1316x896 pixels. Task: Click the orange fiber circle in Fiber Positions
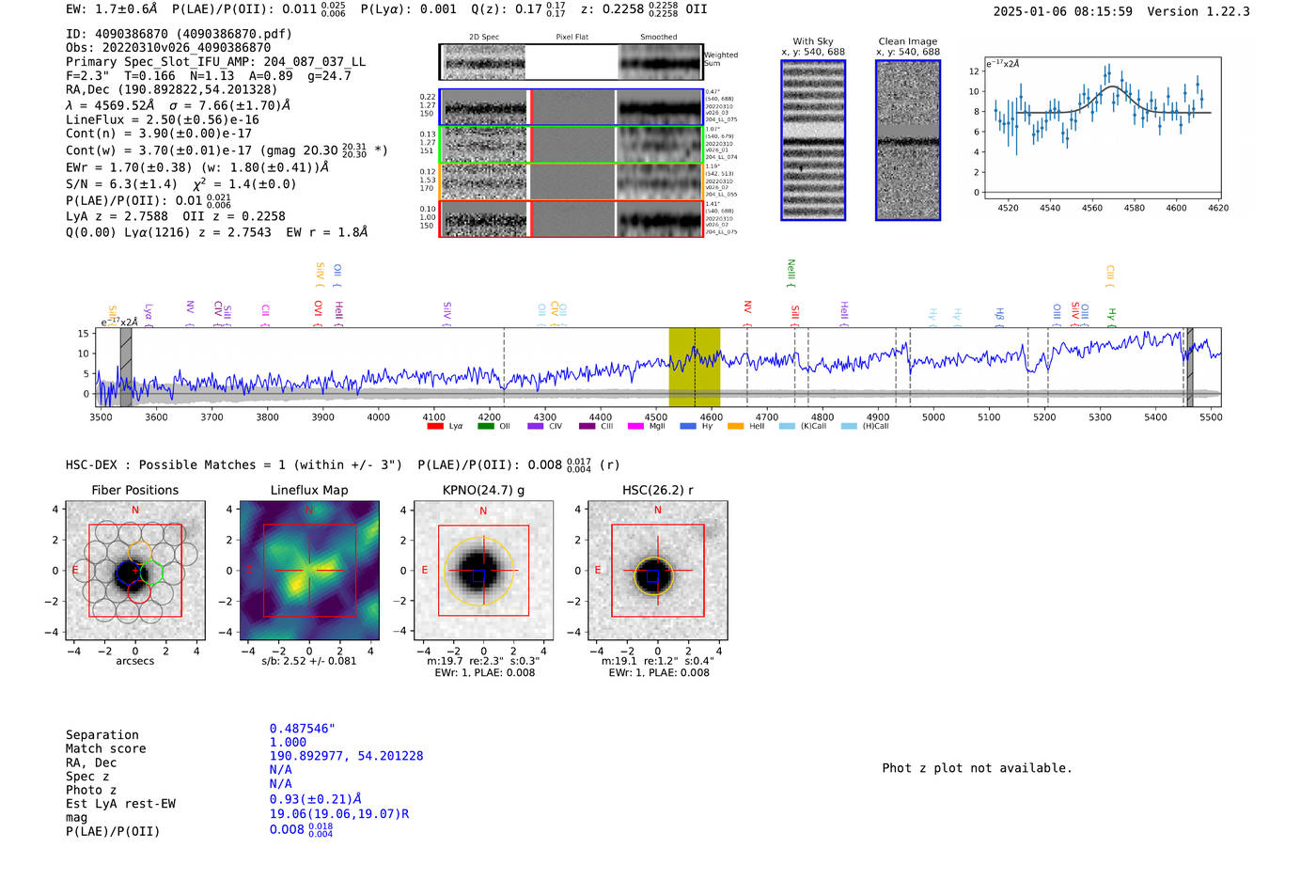[140, 555]
